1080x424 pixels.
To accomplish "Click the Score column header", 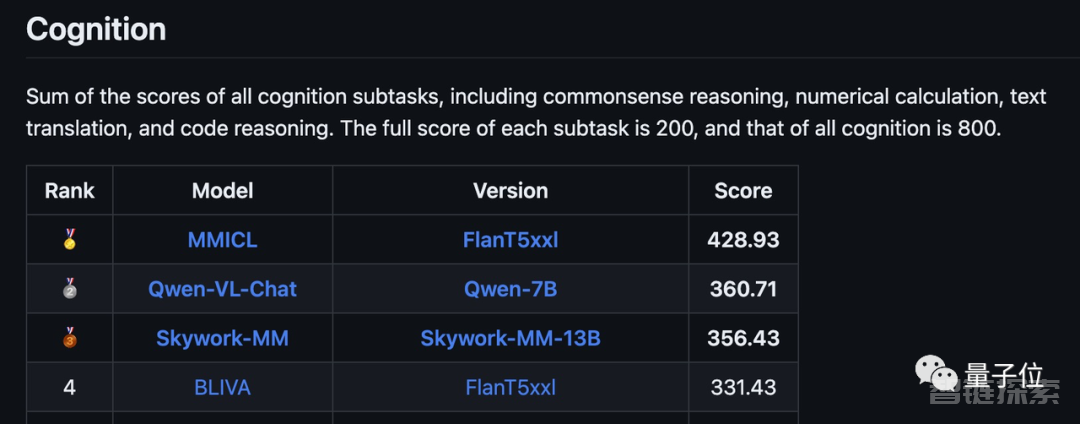I will 743,190.
